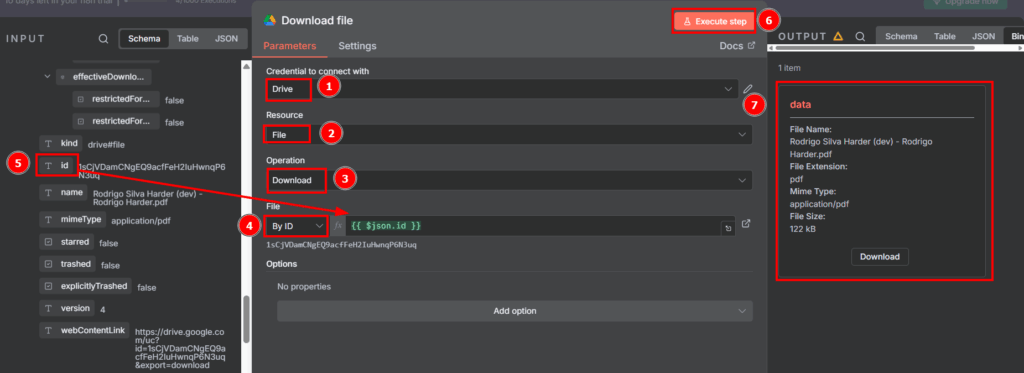
Task: Click the boolean icon next to starred
Action: click(48, 242)
